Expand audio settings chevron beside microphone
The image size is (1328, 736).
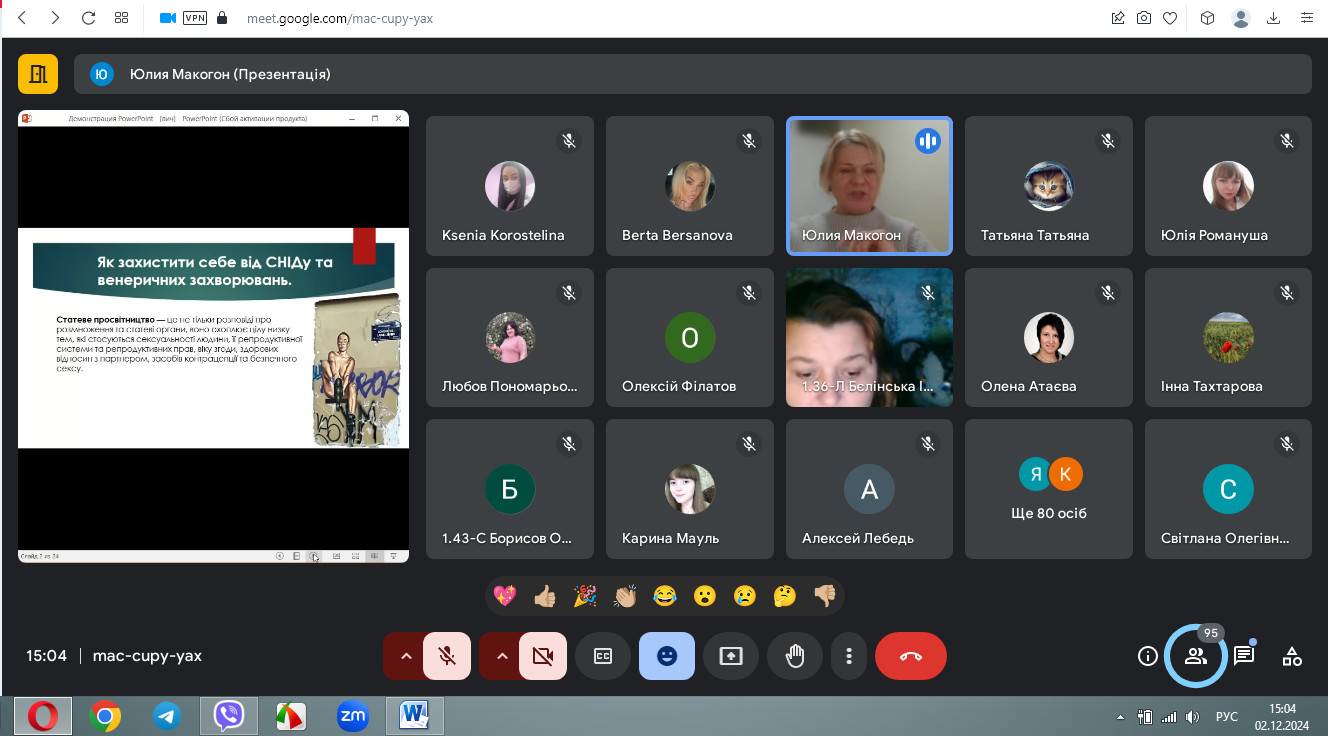coord(406,656)
